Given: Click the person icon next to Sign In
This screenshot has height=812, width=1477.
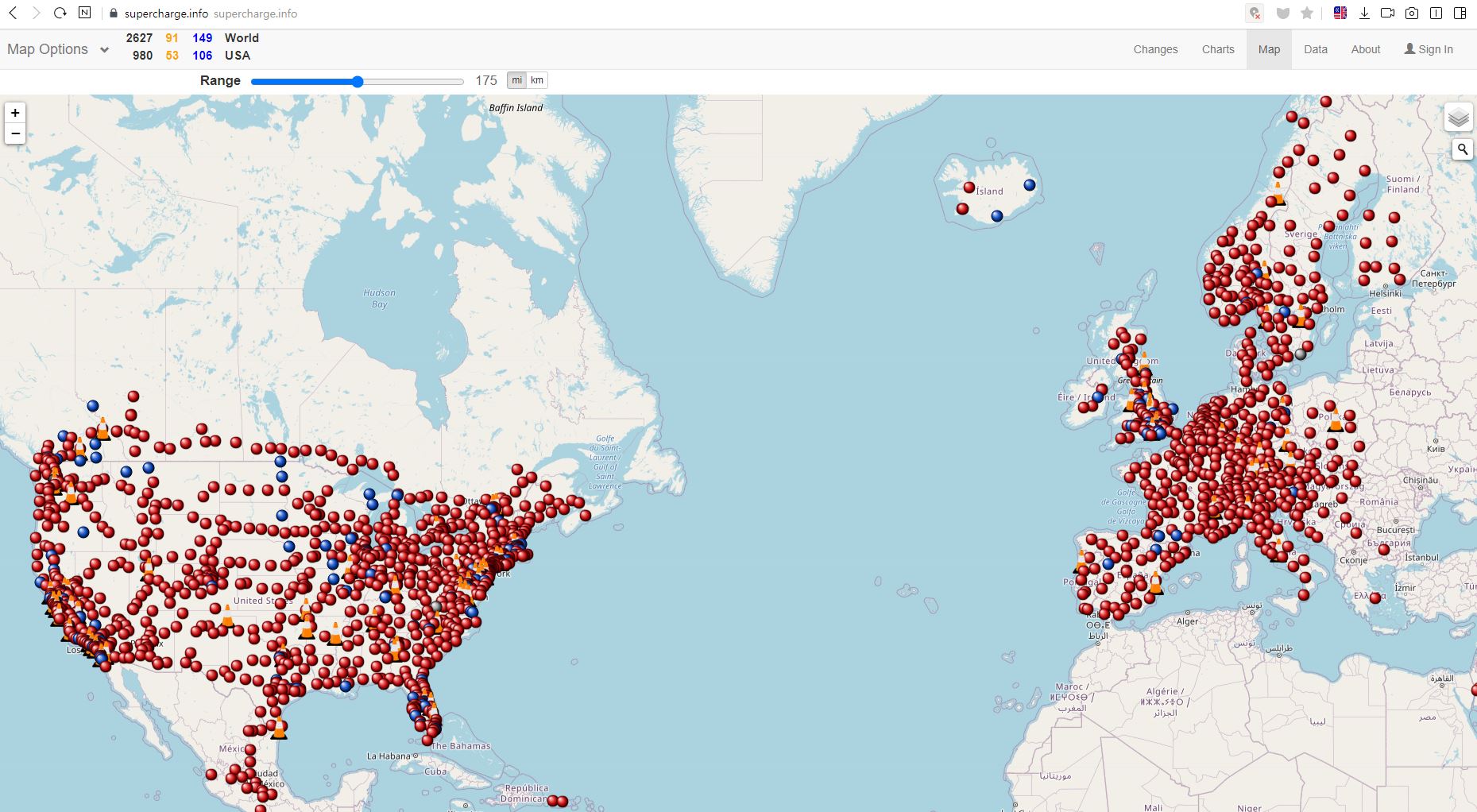Looking at the screenshot, I should pyautogui.click(x=1409, y=48).
